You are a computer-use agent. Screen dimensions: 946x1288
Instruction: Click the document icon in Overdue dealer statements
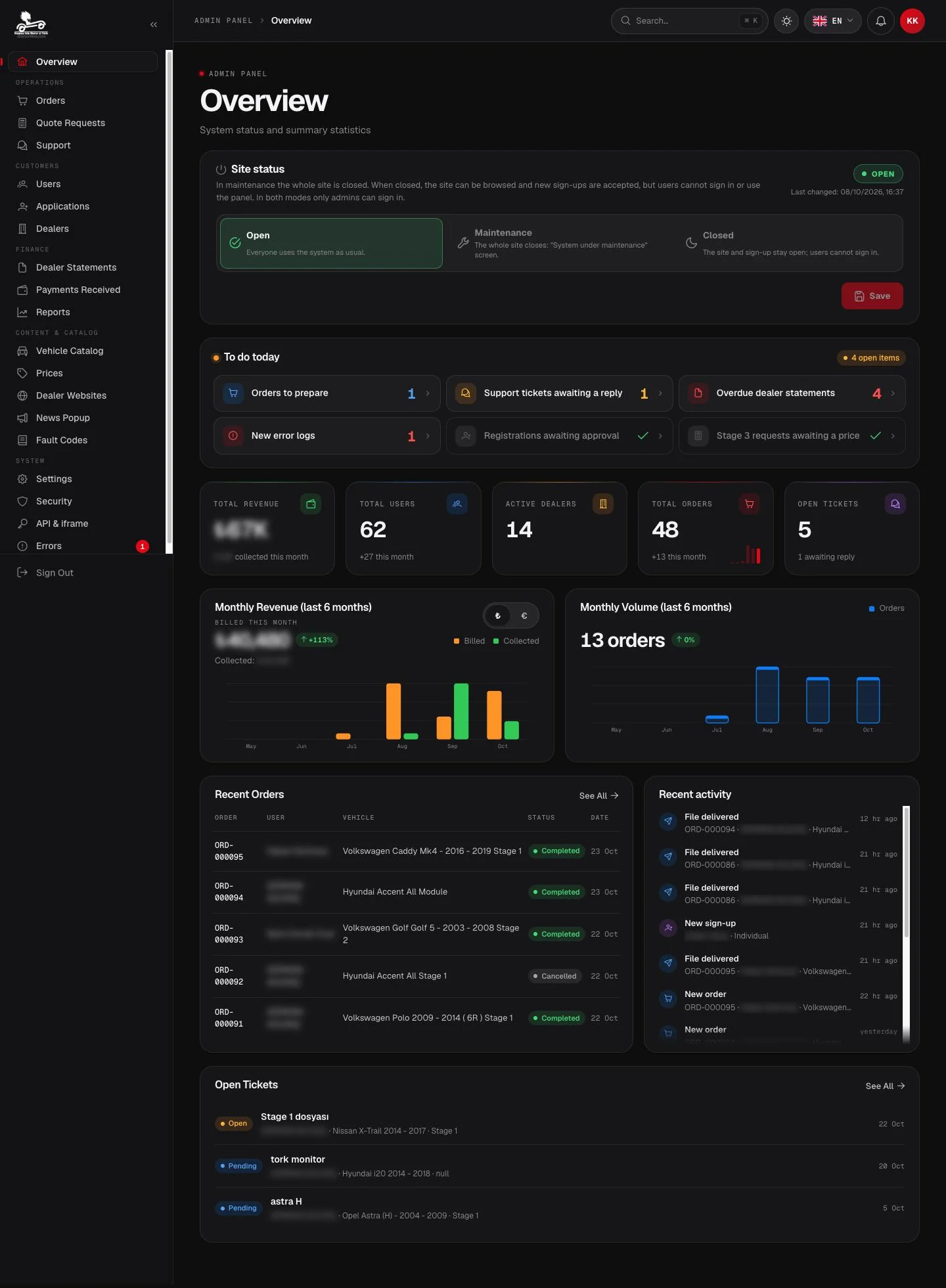click(698, 393)
